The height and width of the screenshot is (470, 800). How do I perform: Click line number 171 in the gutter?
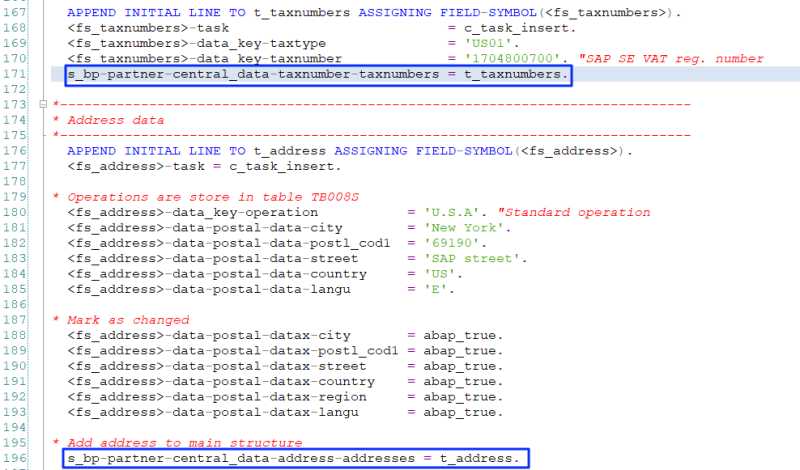point(14,75)
